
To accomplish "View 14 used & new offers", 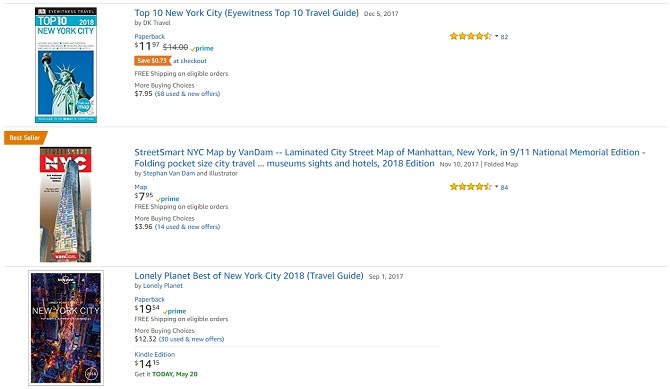I will click(187, 227).
